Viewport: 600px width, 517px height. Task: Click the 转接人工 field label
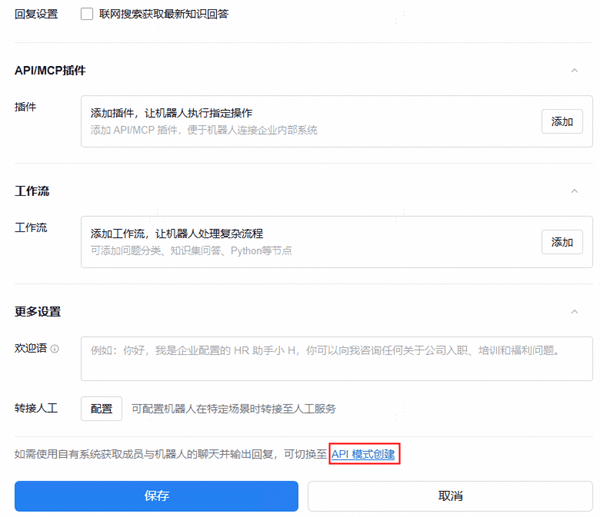click(37, 408)
